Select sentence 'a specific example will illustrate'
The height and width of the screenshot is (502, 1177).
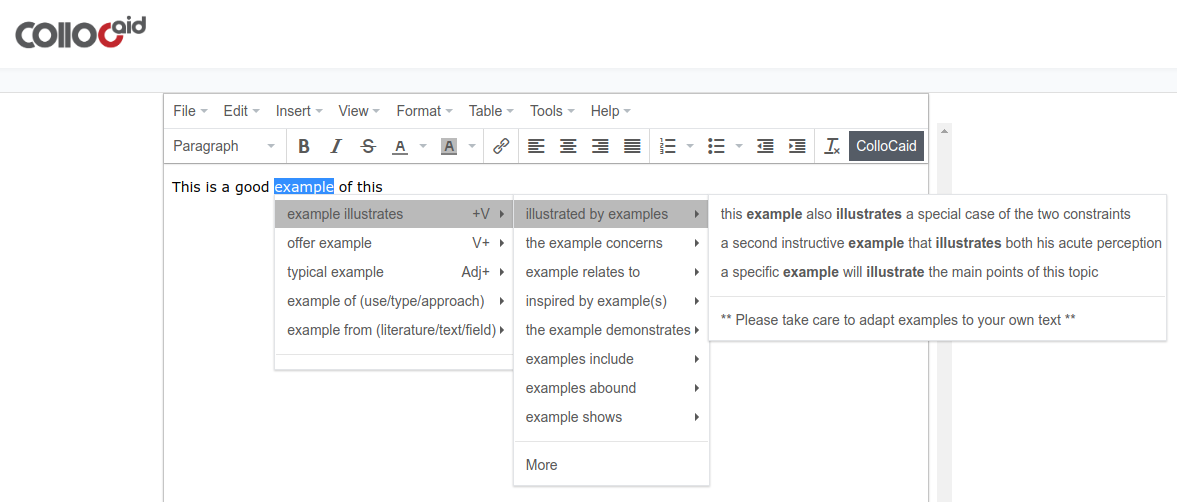click(x=937, y=272)
